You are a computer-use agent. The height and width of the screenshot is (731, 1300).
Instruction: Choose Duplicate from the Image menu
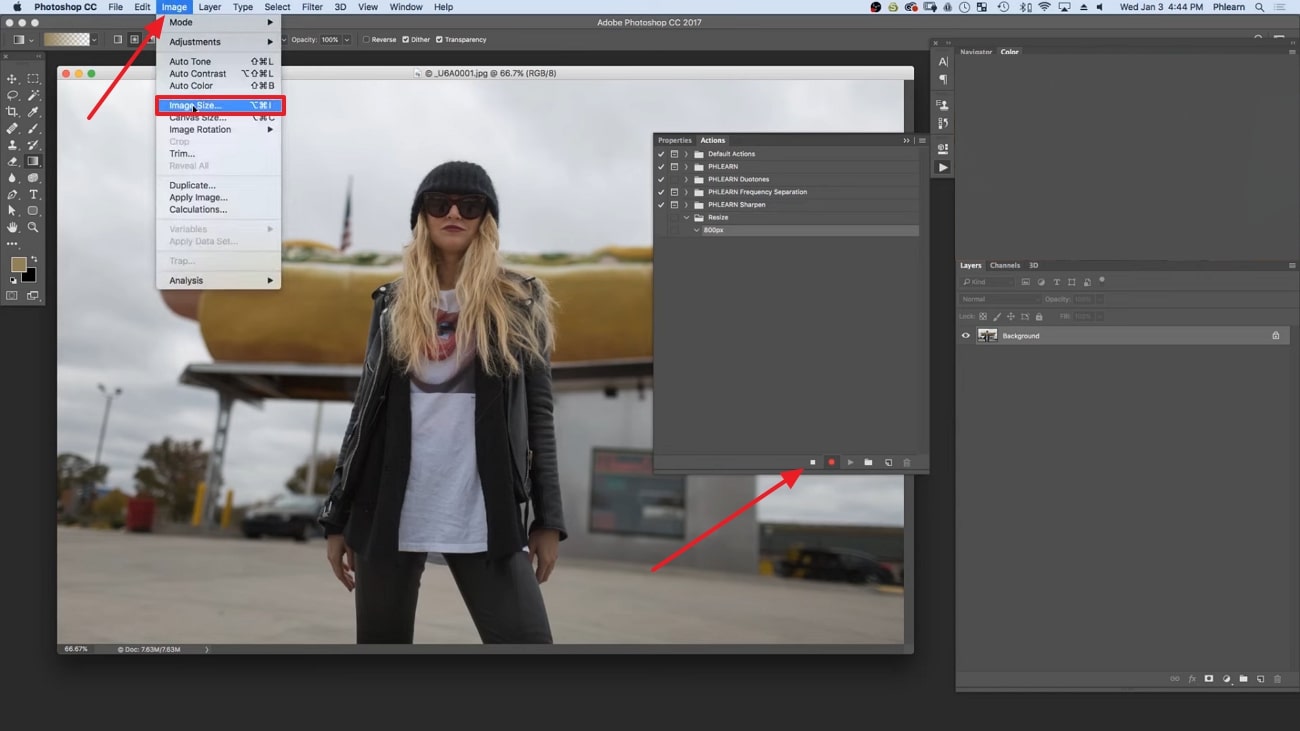220,185
